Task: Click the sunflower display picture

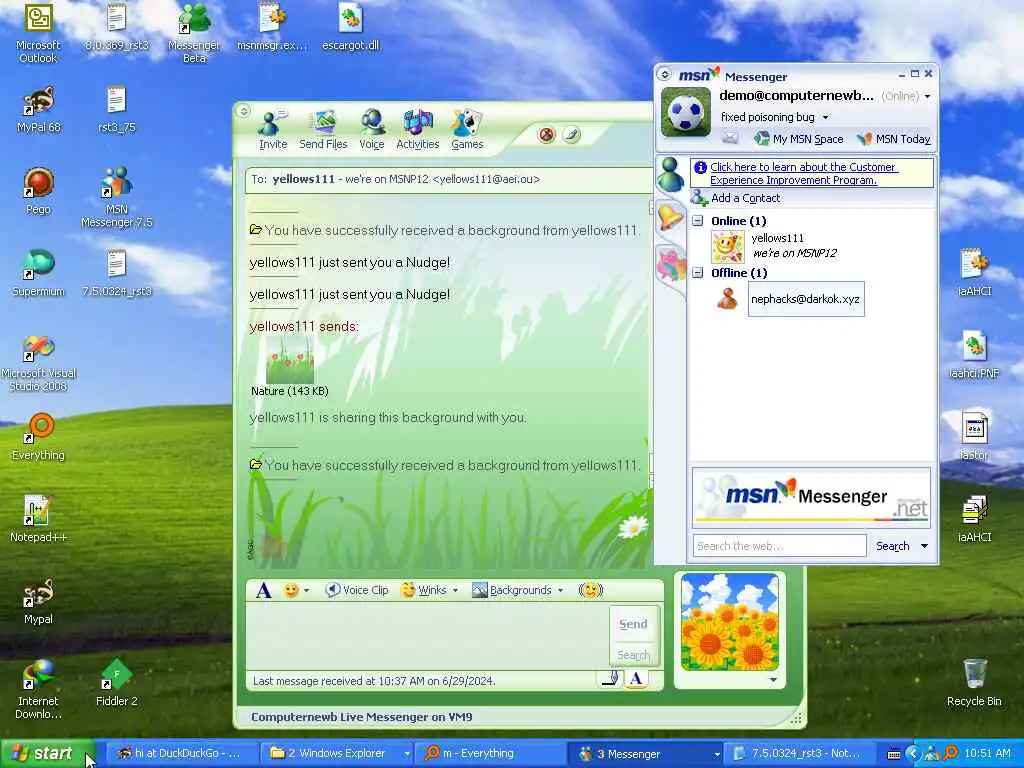Action: [729, 622]
